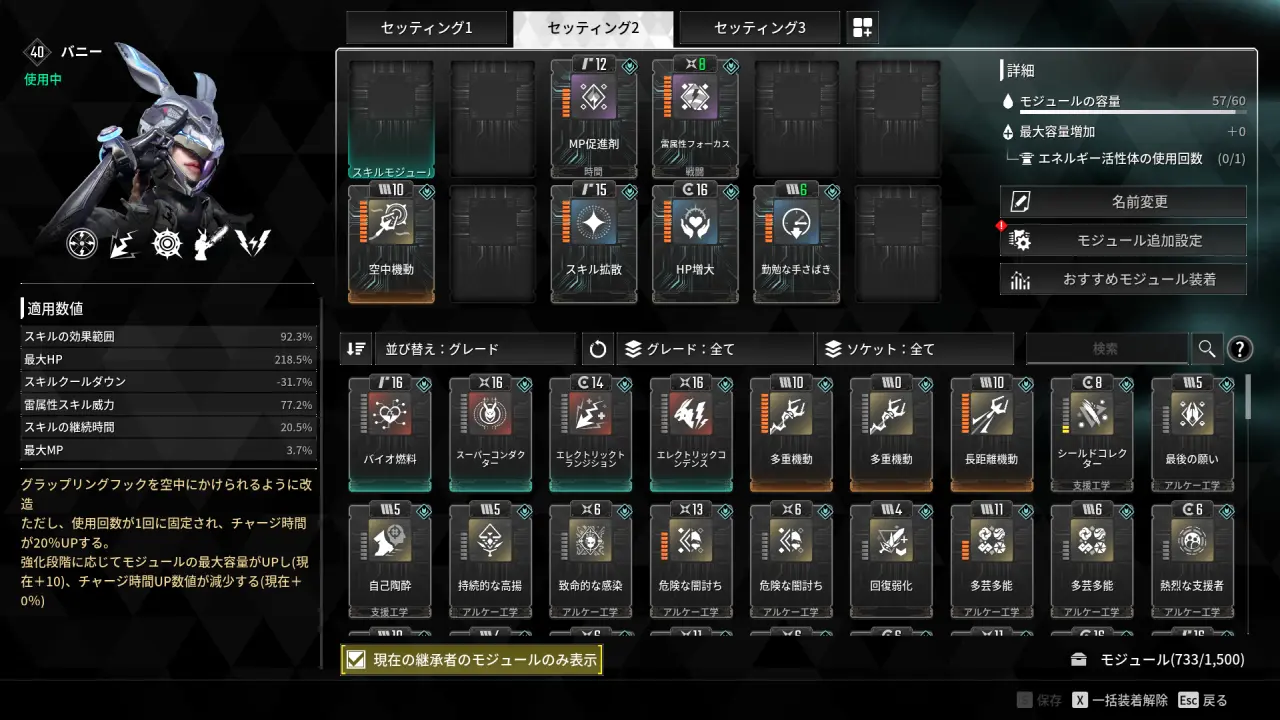Click the おすすめモジュール装着 button
Viewport: 1280px width, 720px height.
1123,279
